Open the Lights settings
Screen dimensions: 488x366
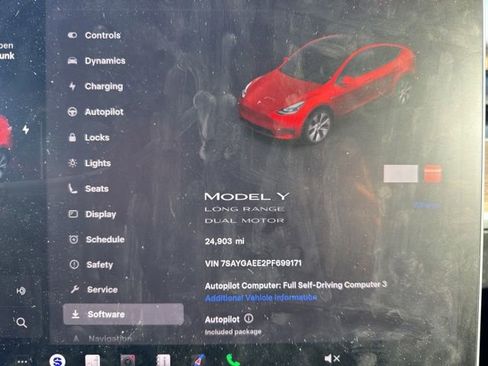pos(89,163)
